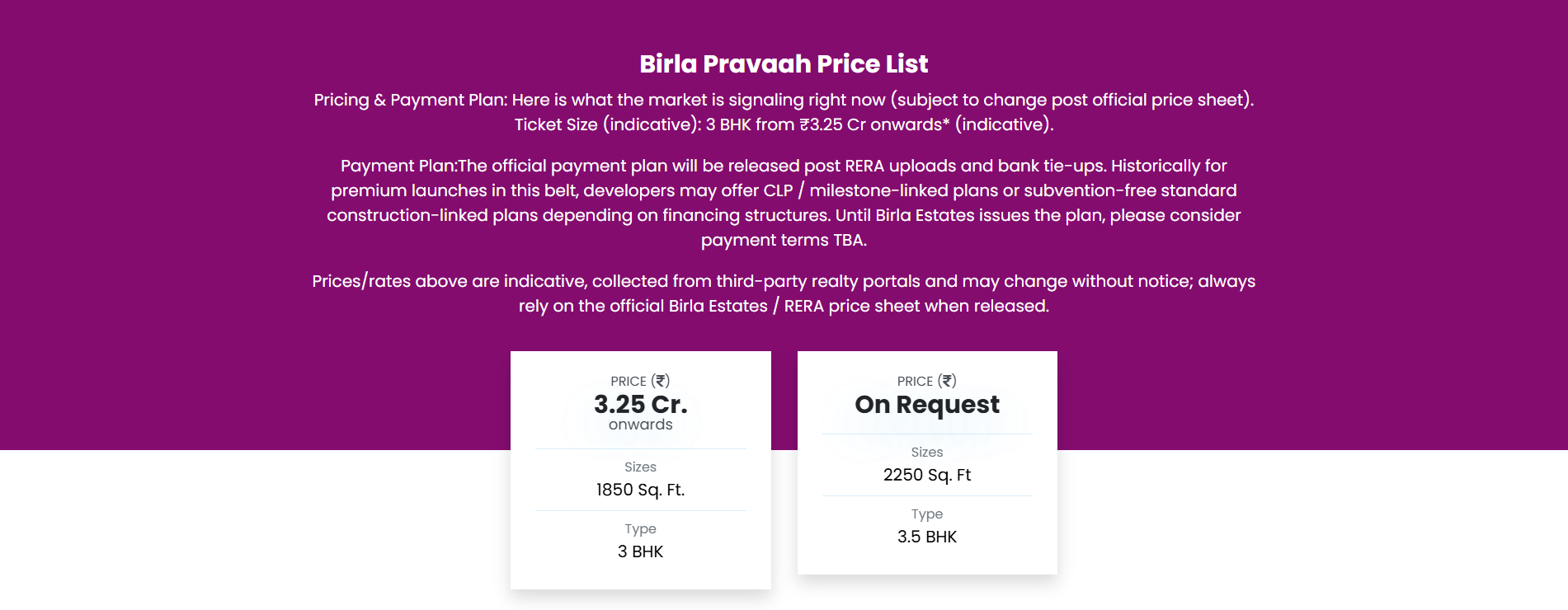Select the 3.25 Cr. price value
Viewport: 1568px width, 610px height.
[640, 405]
